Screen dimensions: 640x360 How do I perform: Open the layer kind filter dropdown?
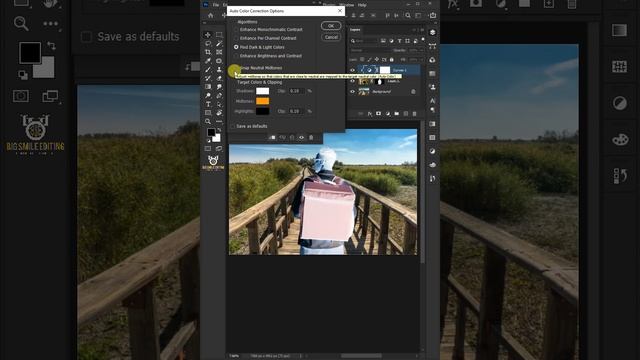(x=364, y=41)
